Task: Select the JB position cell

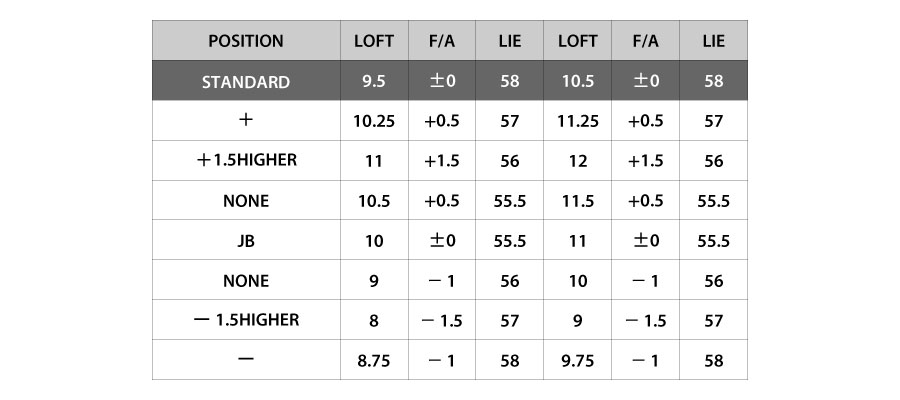Action: (x=245, y=241)
